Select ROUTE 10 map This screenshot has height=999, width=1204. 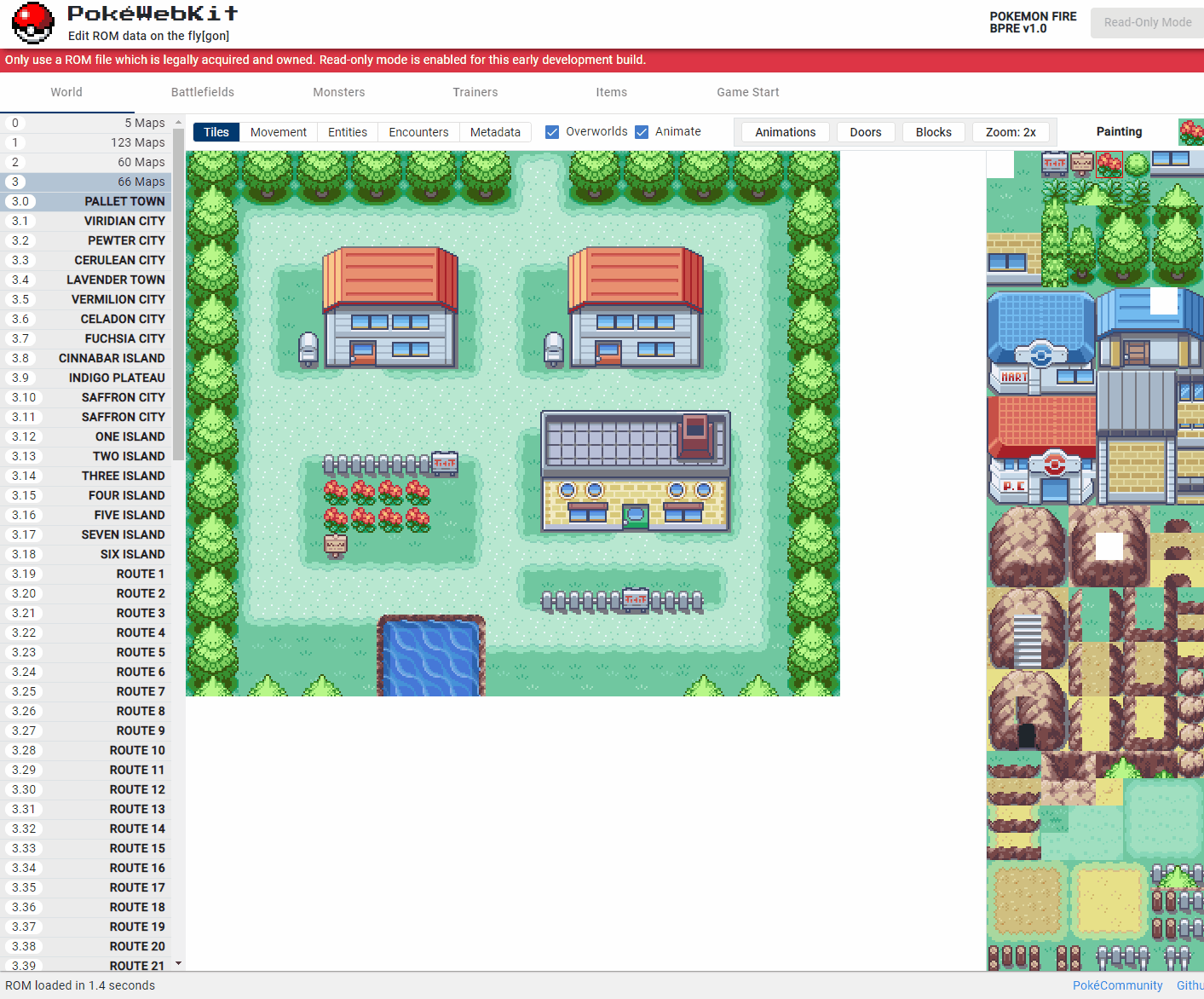click(x=86, y=750)
